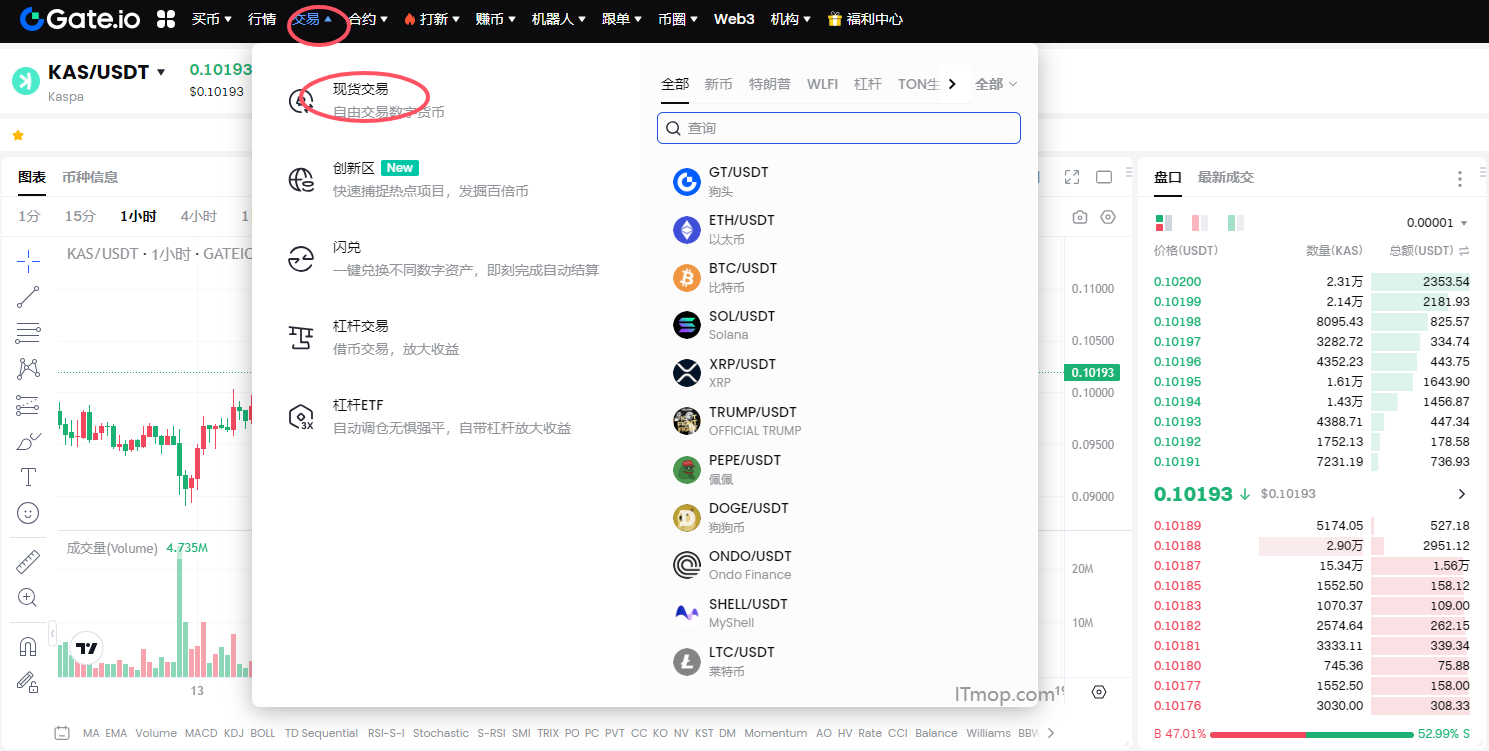This screenshot has height=751, width=1489.
Task: Switch to 最新成交 recent trades tab
Action: tap(1226, 177)
